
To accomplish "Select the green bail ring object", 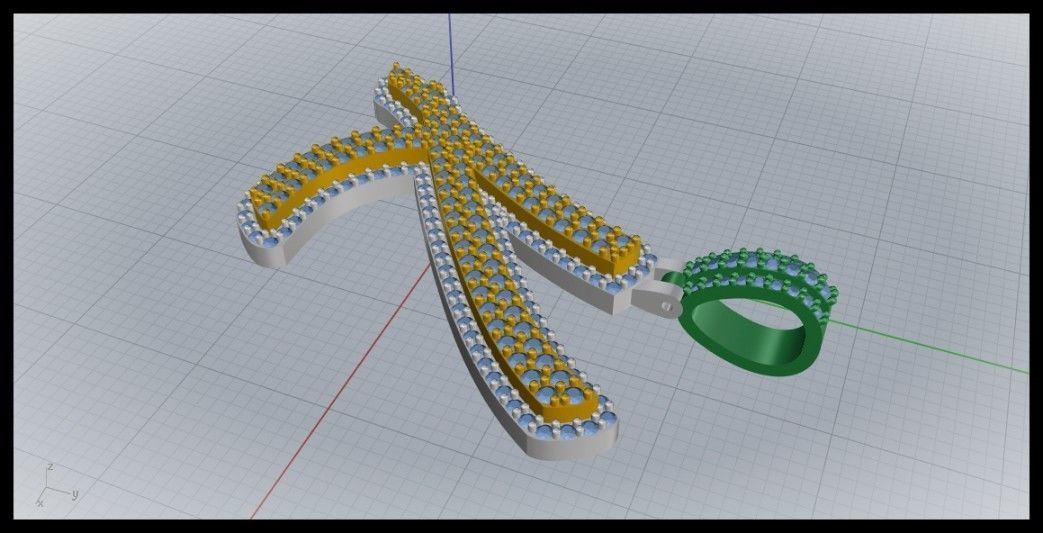I will click(758, 313).
